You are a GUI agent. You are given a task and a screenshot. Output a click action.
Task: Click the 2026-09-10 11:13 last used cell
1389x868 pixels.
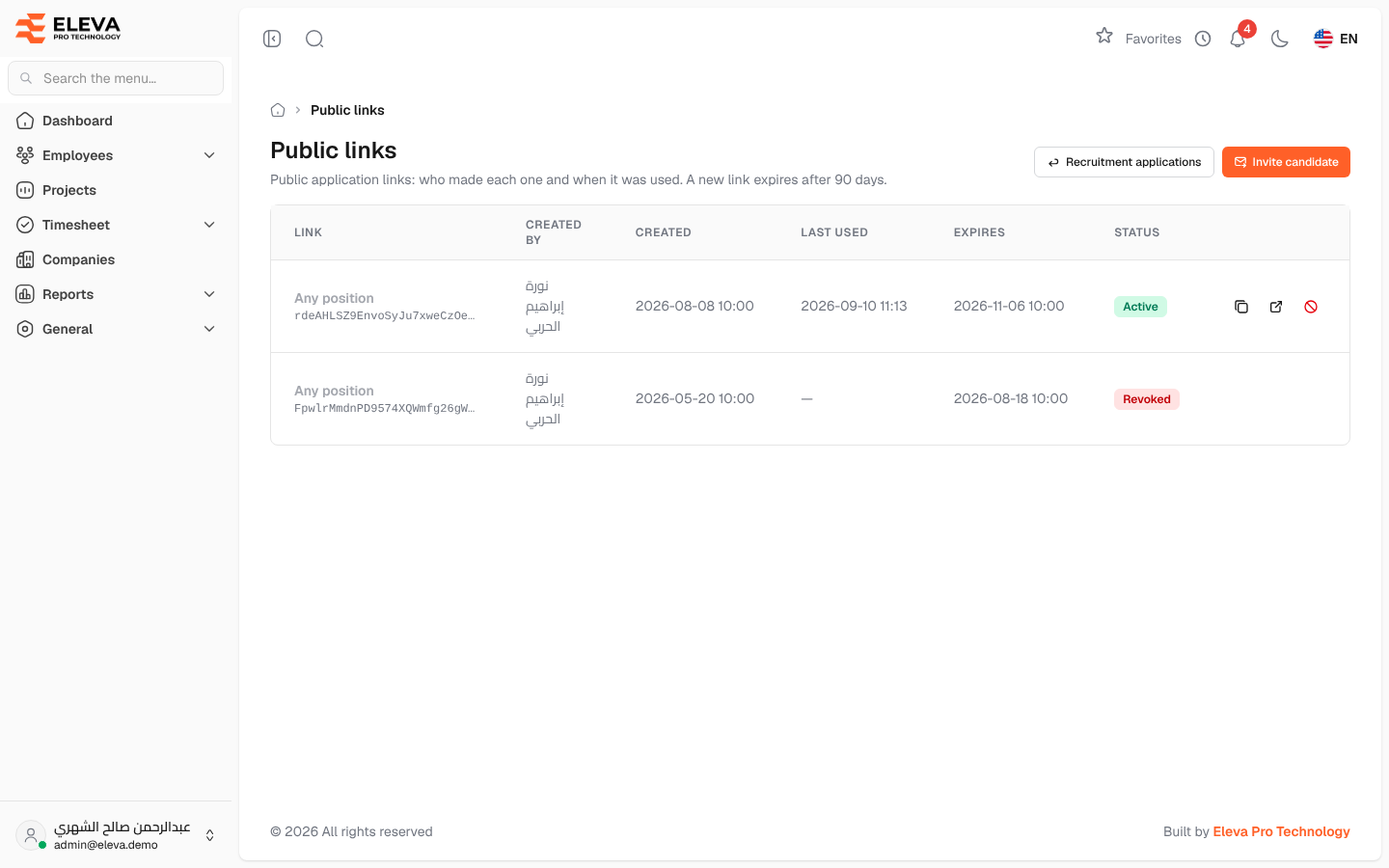[854, 306]
